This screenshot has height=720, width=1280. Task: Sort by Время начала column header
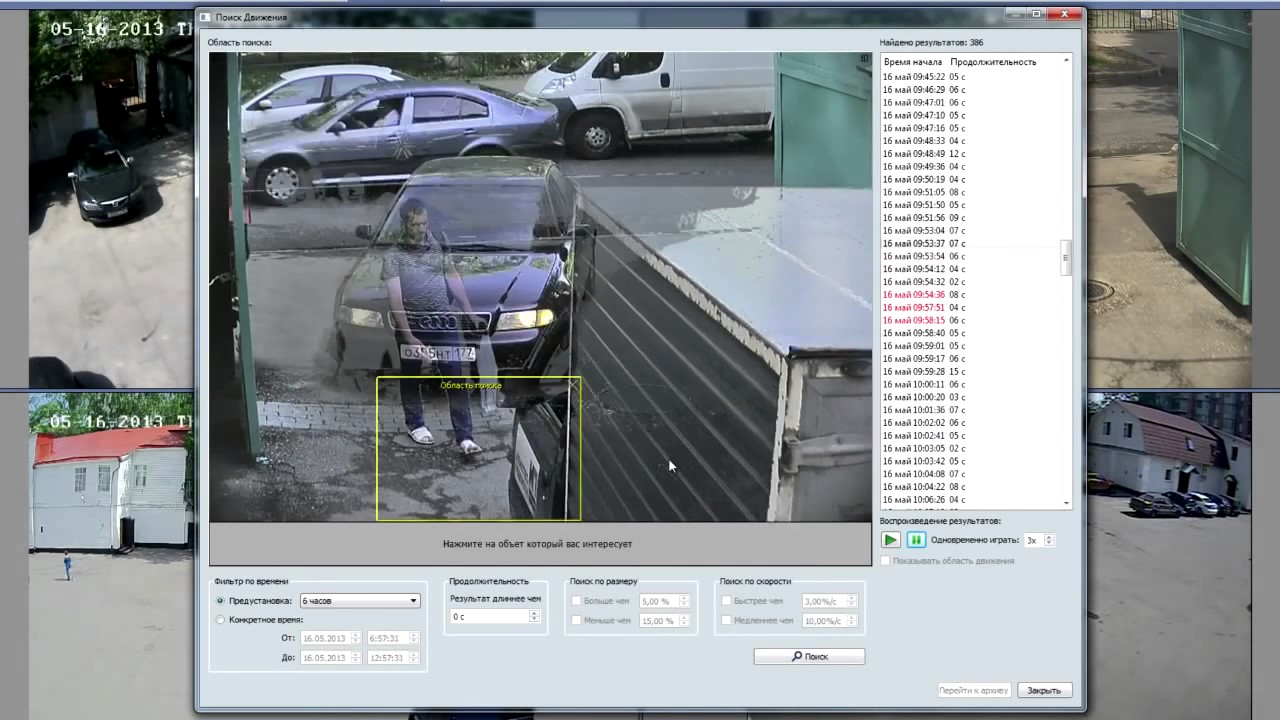(x=913, y=62)
